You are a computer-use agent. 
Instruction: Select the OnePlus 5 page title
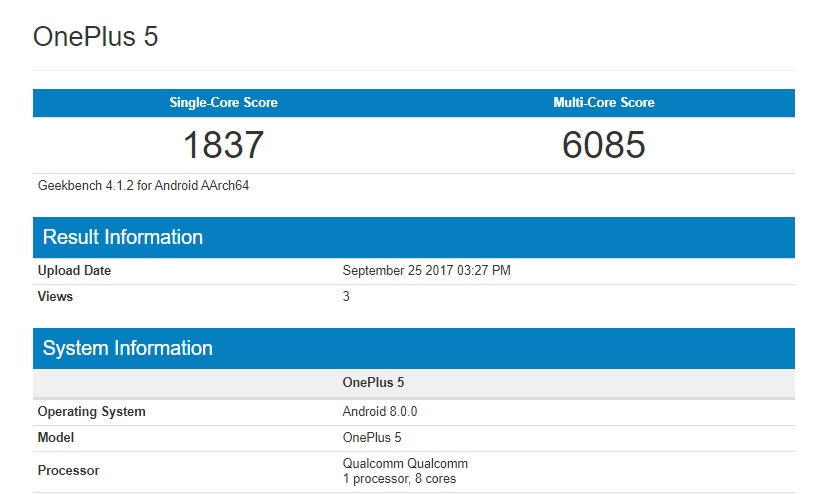[x=95, y=37]
